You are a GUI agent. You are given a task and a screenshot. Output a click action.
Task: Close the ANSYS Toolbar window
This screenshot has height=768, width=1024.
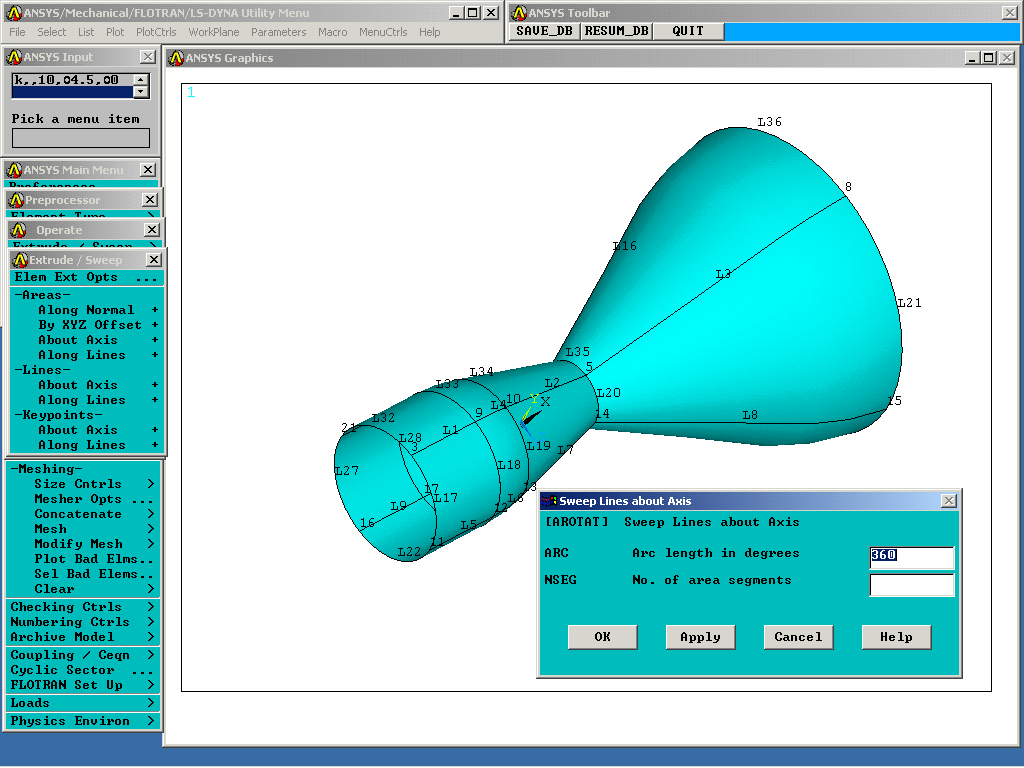click(1010, 12)
